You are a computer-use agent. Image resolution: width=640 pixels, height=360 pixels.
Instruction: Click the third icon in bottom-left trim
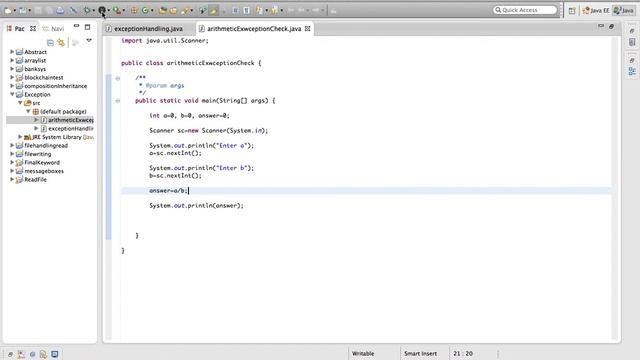32,354
